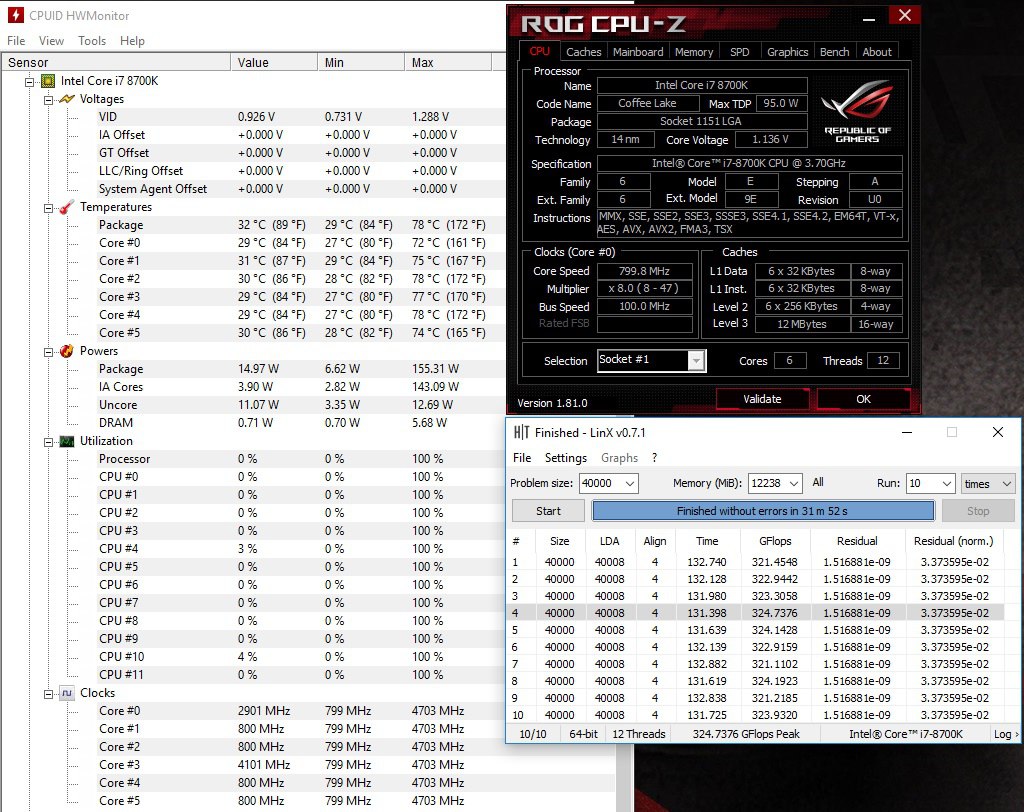Click the Utilization graph icon

pos(67,441)
